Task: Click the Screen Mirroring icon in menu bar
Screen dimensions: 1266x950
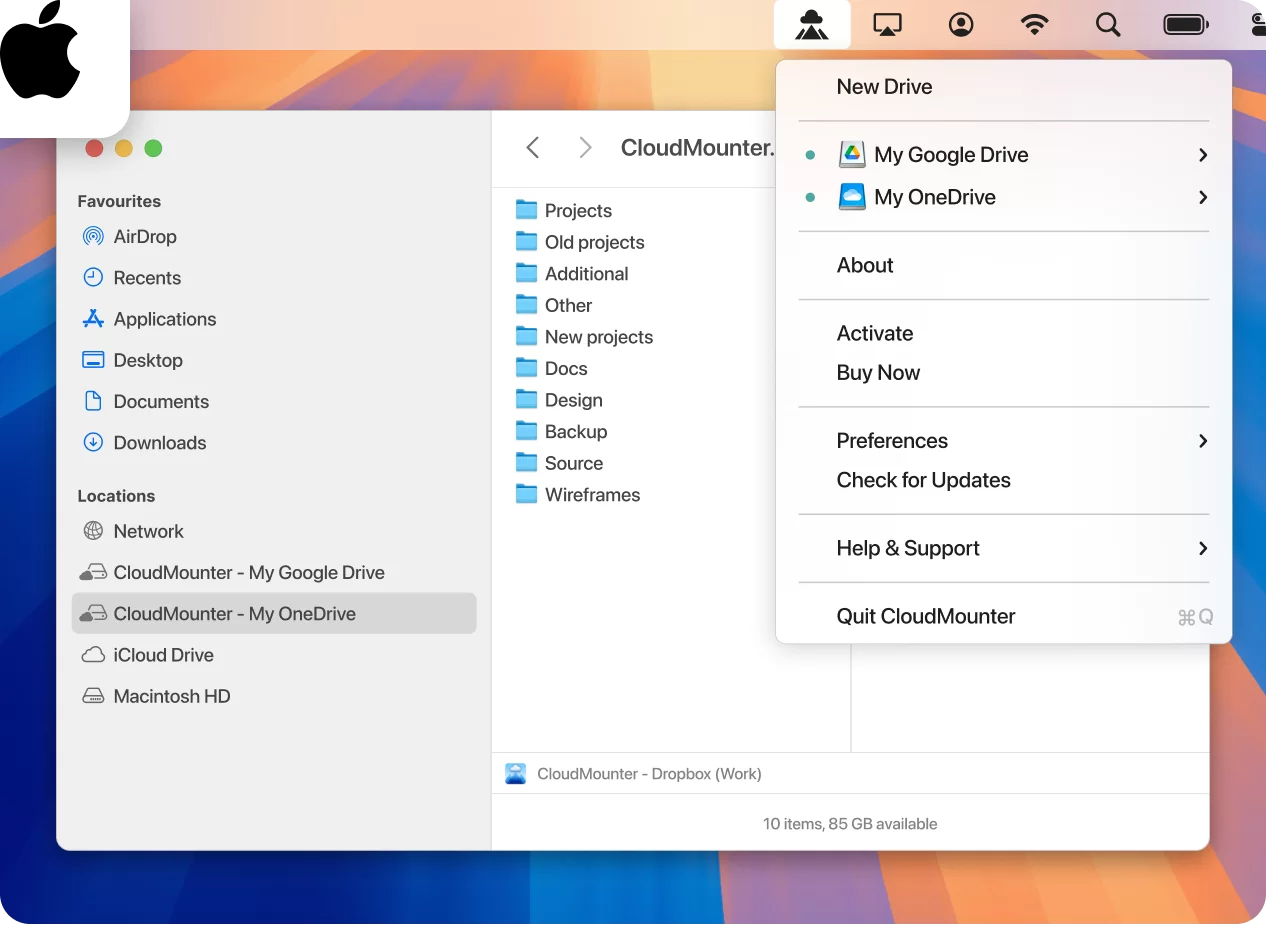Action: (x=888, y=24)
